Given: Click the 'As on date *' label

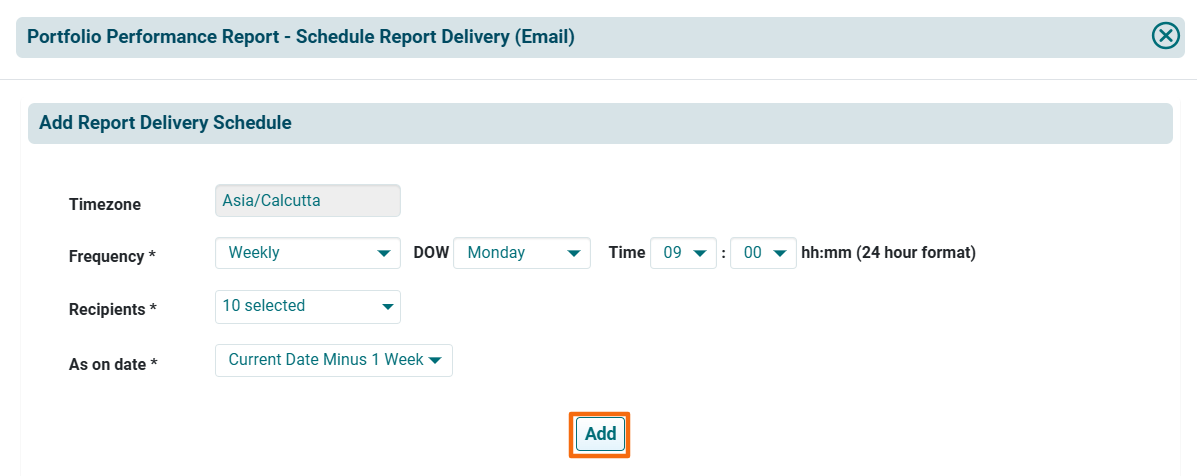Looking at the screenshot, I should (x=113, y=364).
